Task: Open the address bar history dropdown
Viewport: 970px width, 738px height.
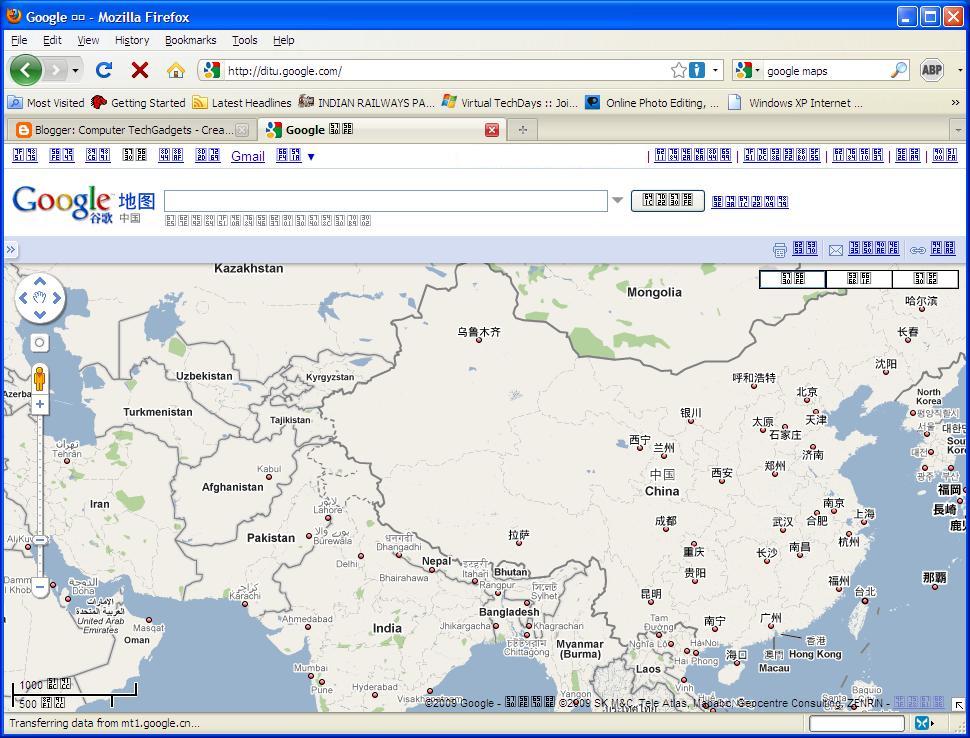Action: tap(715, 70)
